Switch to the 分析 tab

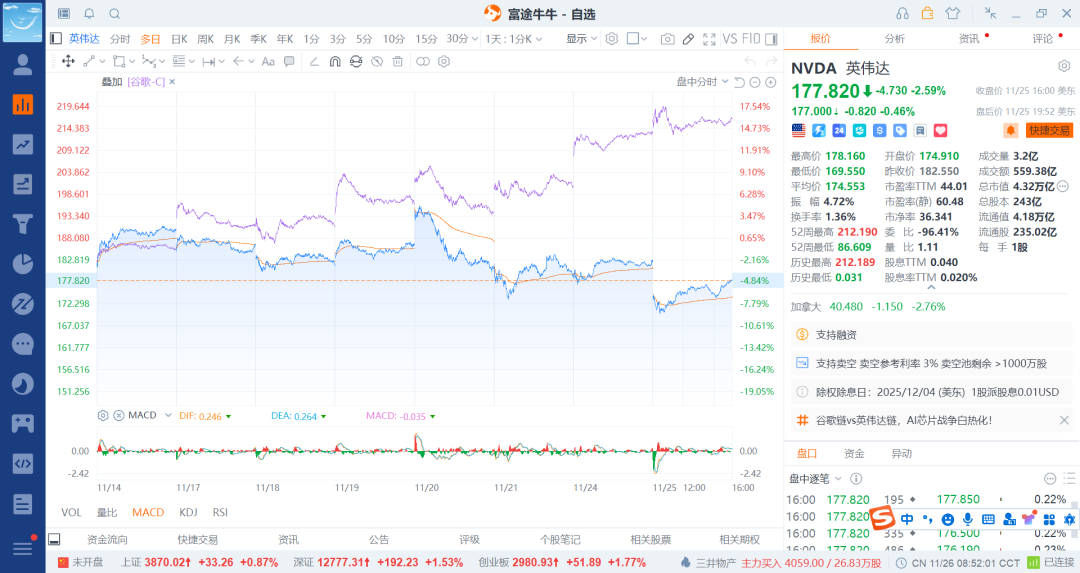[x=894, y=39]
